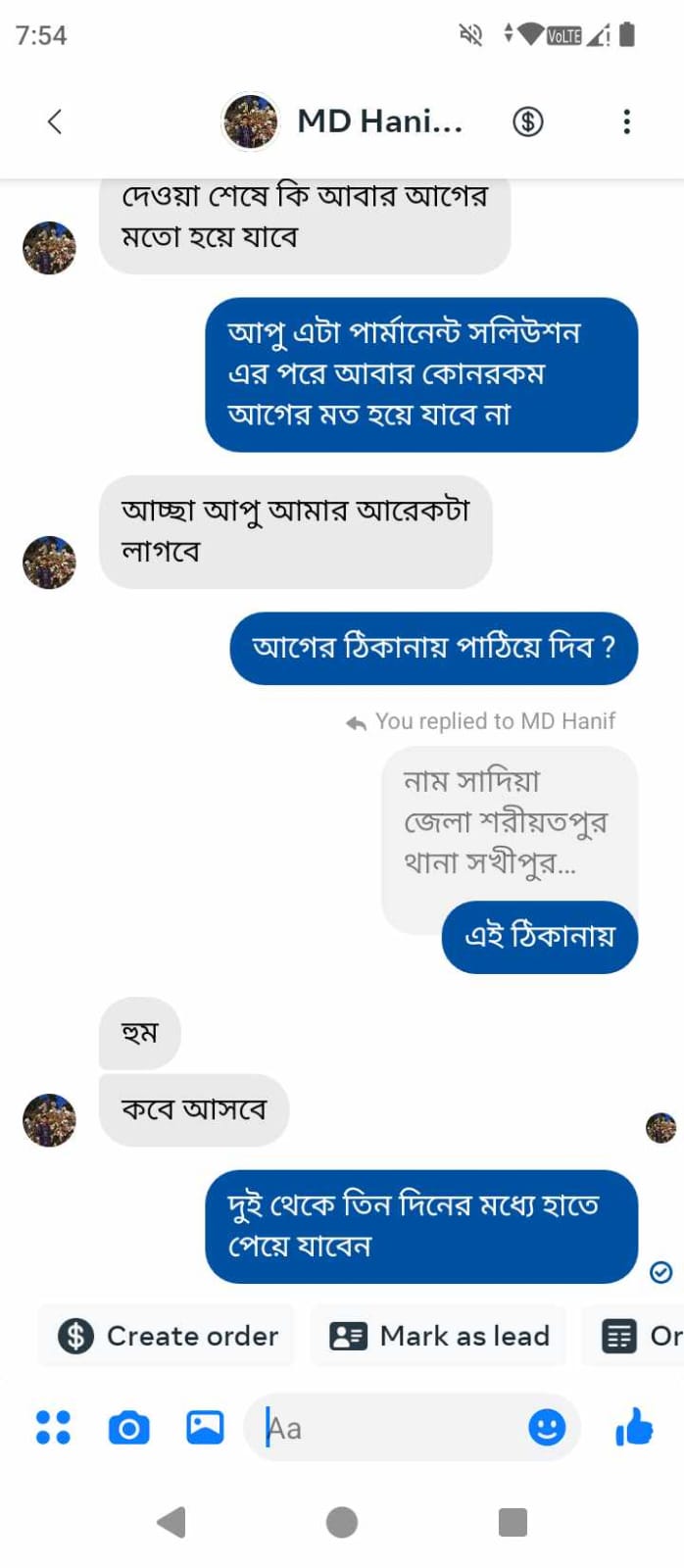Open MD Hanif profile picture in header

click(251, 122)
